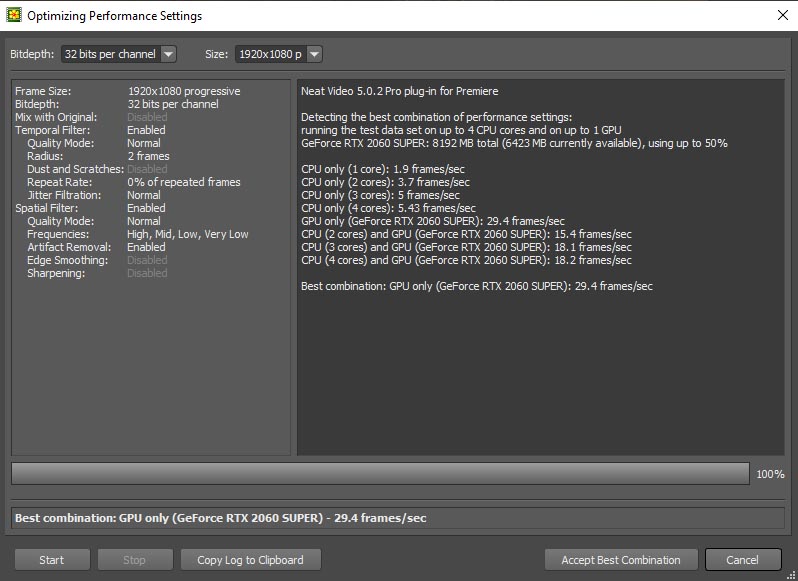
Task: Click the 'Edge Smoothing:' label
Action: coord(67,260)
